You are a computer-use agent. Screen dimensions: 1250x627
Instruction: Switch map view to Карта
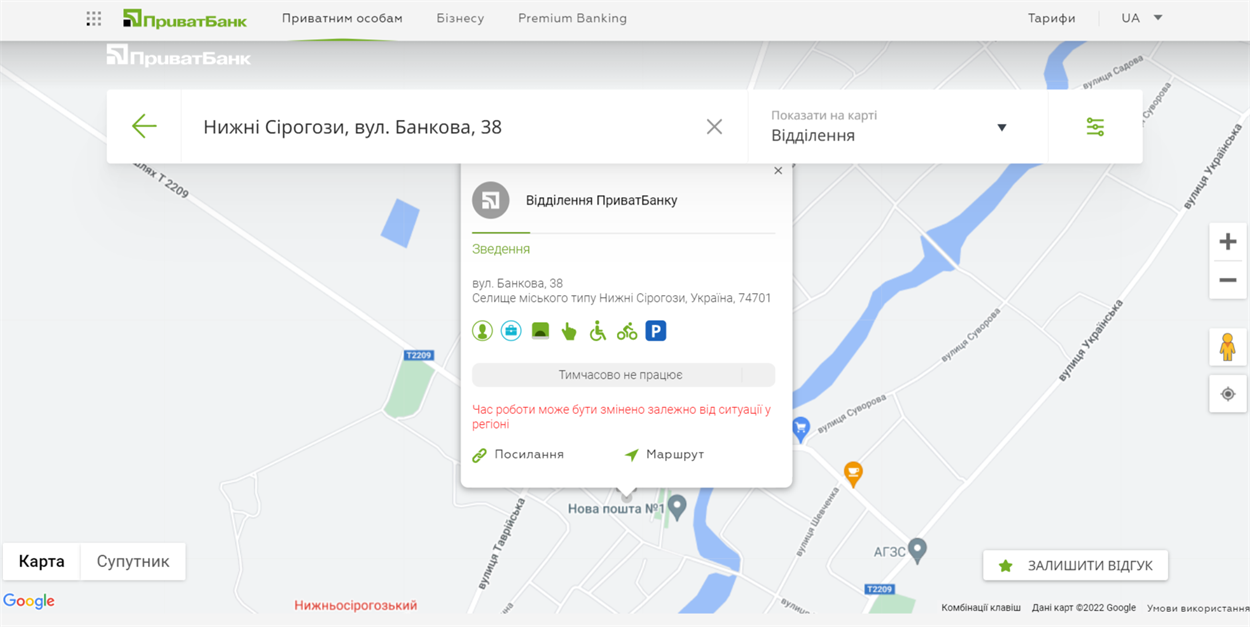coord(42,562)
